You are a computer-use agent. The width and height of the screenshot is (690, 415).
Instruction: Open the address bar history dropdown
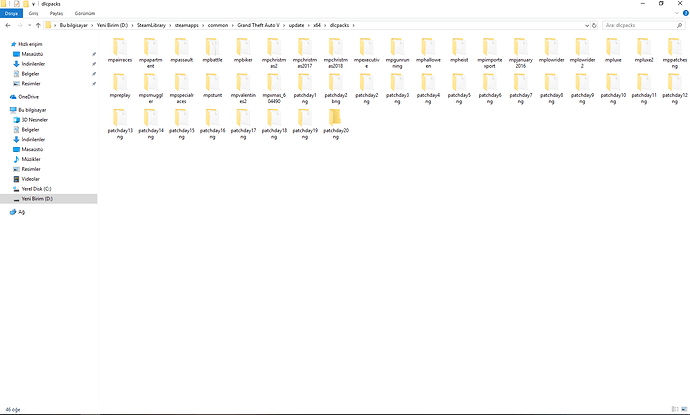pos(587,26)
